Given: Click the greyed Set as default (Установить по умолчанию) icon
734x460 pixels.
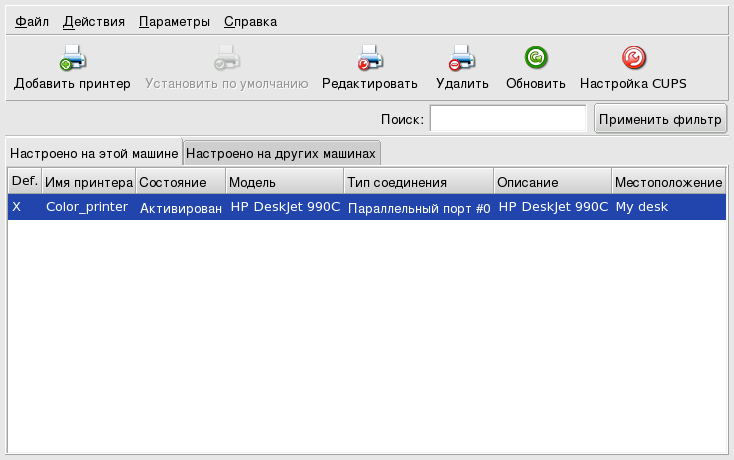Looking at the screenshot, I should [226, 58].
